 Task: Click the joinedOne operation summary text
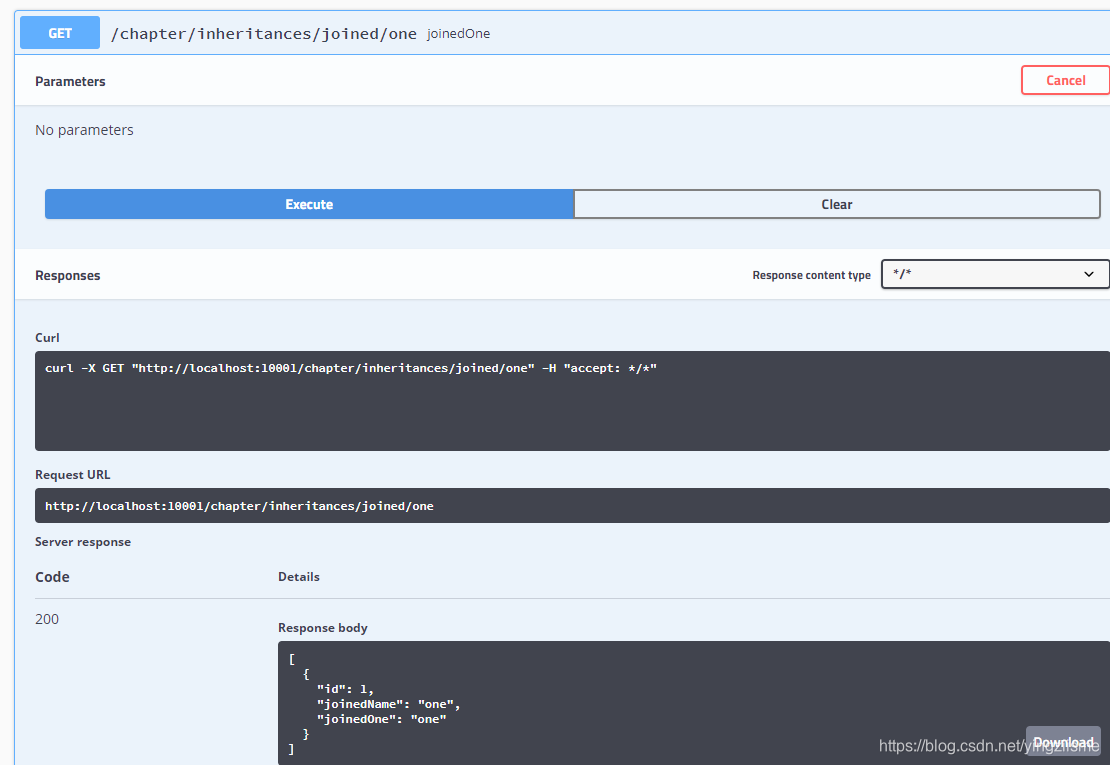pyautogui.click(x=458, y=33)
